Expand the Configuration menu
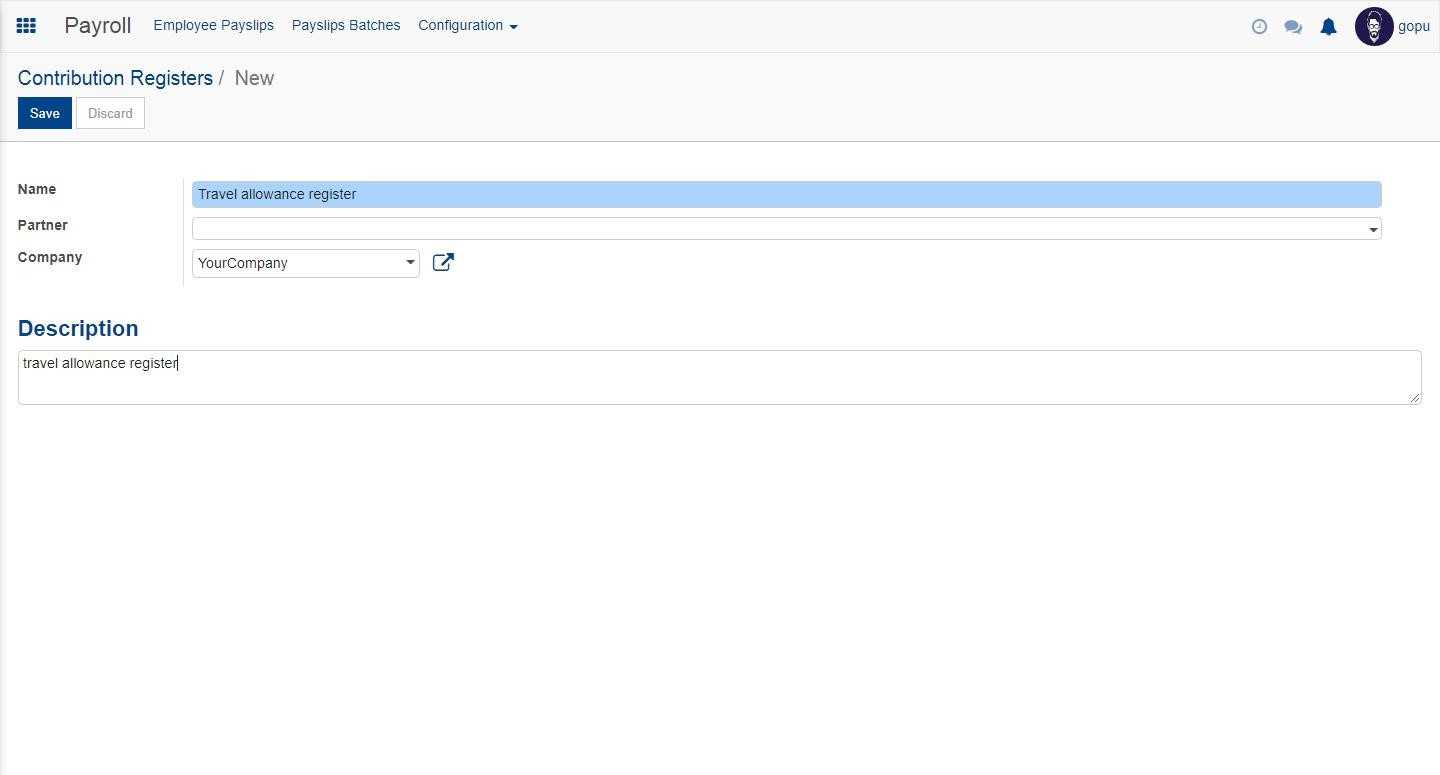 (x=467, y=26)
